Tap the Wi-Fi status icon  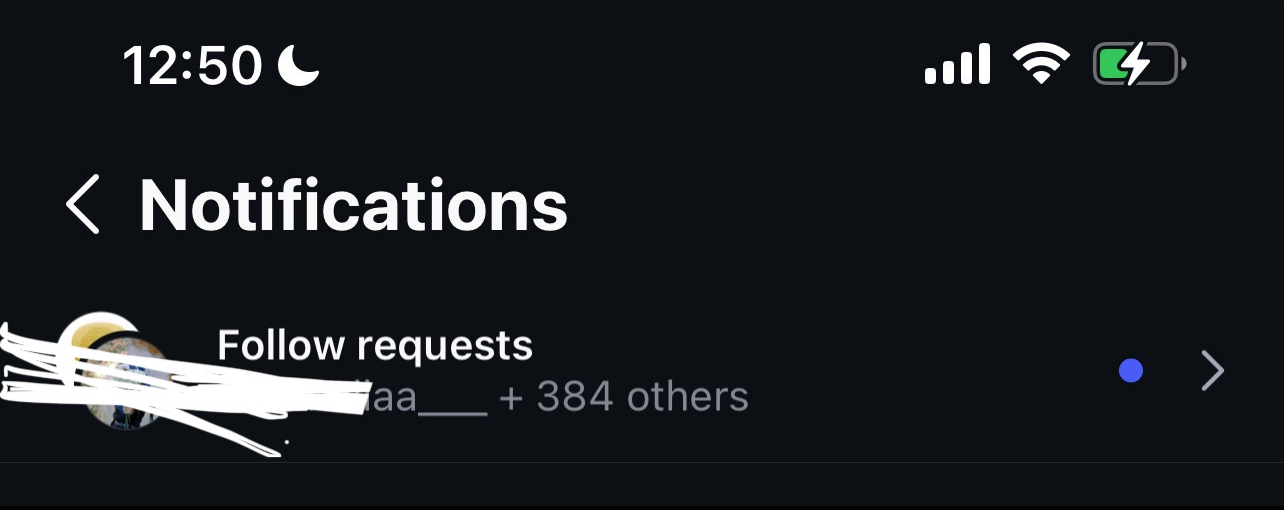(1041, 65)
